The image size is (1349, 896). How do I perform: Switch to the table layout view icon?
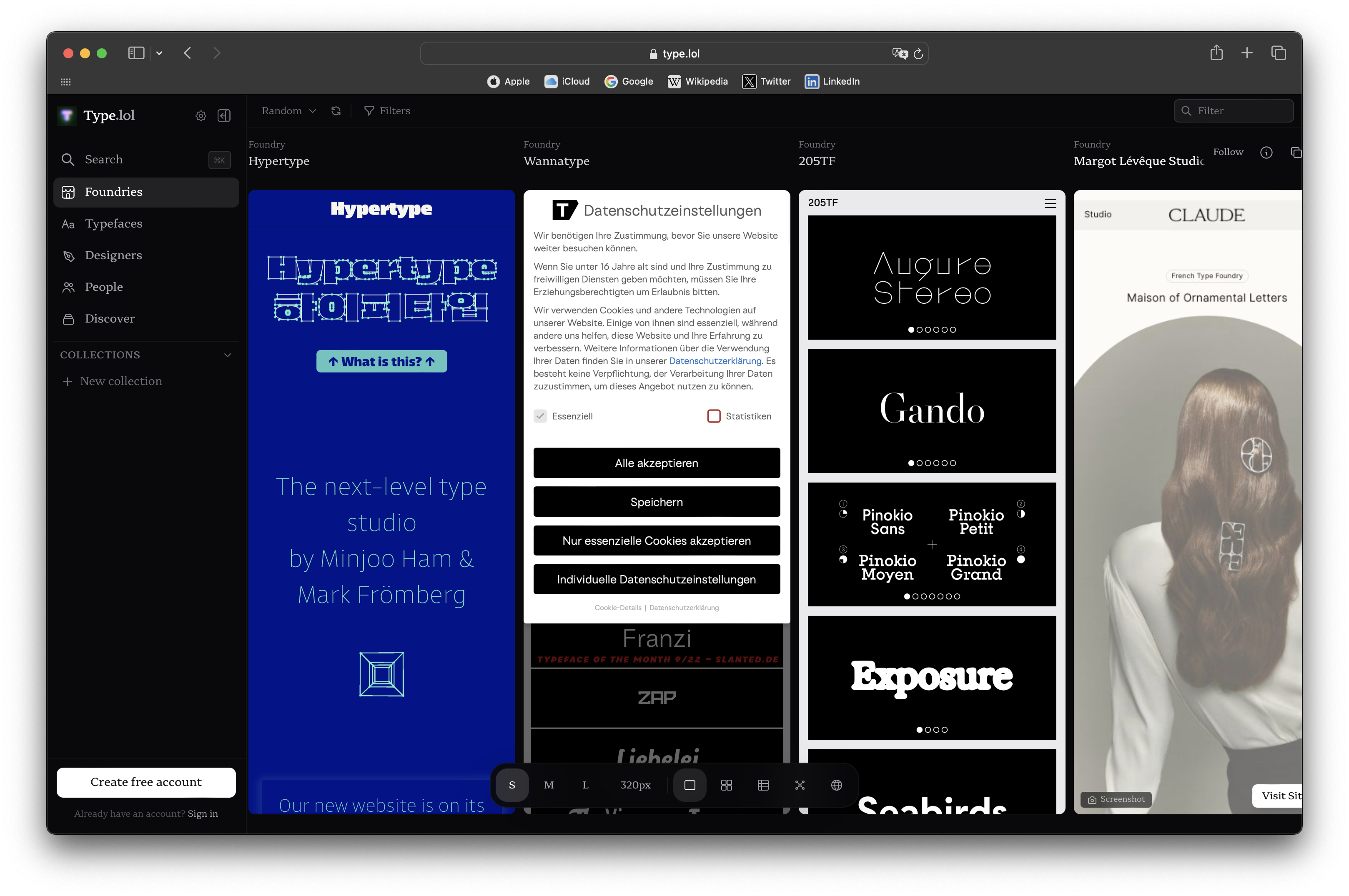(763, 785)
